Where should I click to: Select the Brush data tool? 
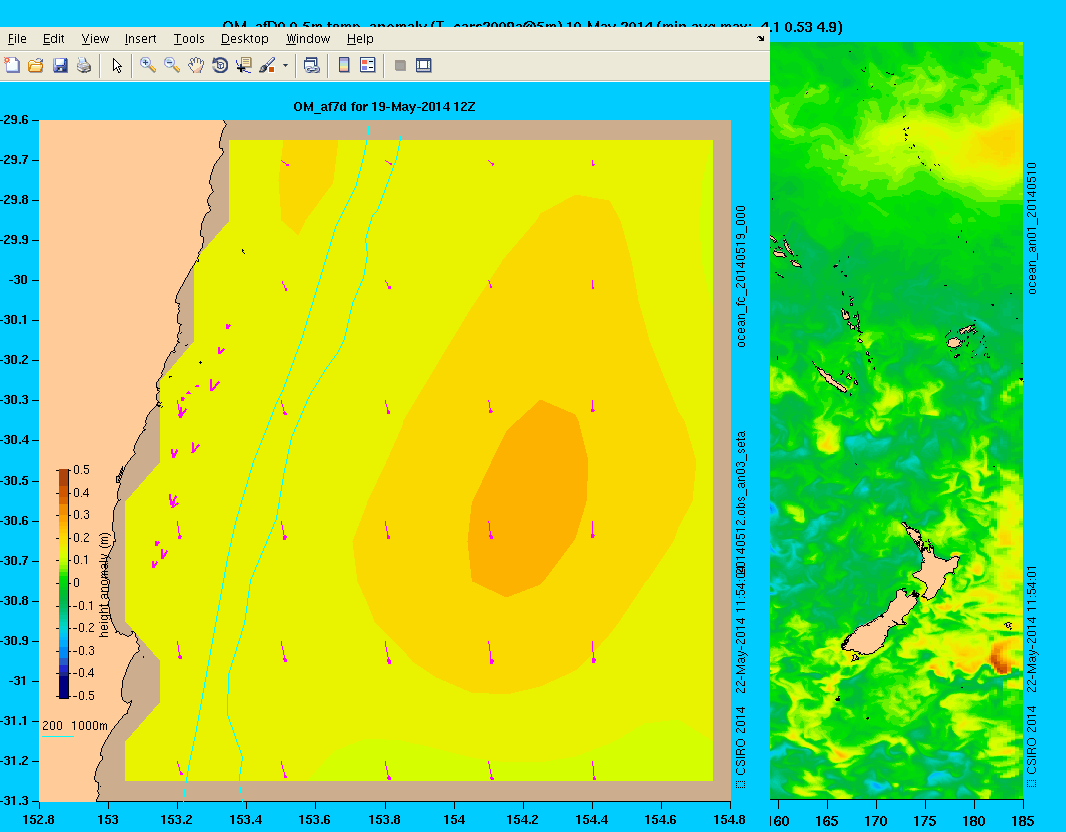point(267,65)
